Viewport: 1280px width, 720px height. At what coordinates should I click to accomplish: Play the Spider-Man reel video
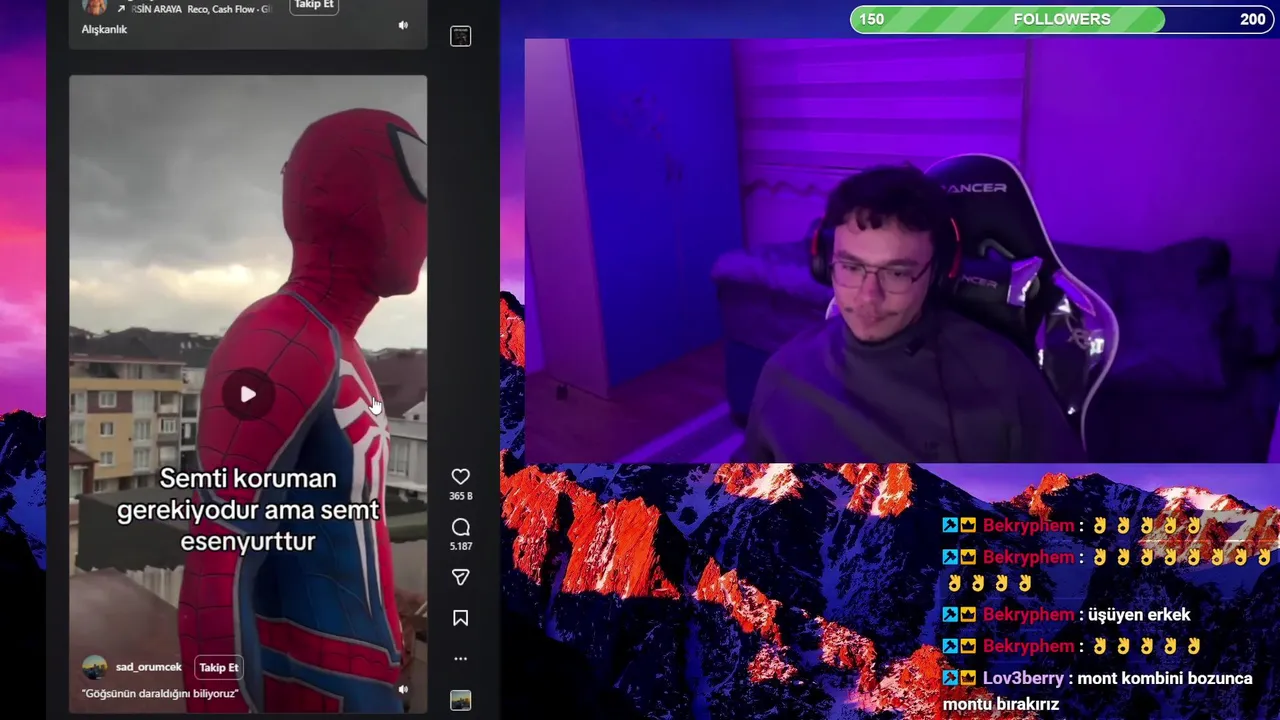(248, 394)
